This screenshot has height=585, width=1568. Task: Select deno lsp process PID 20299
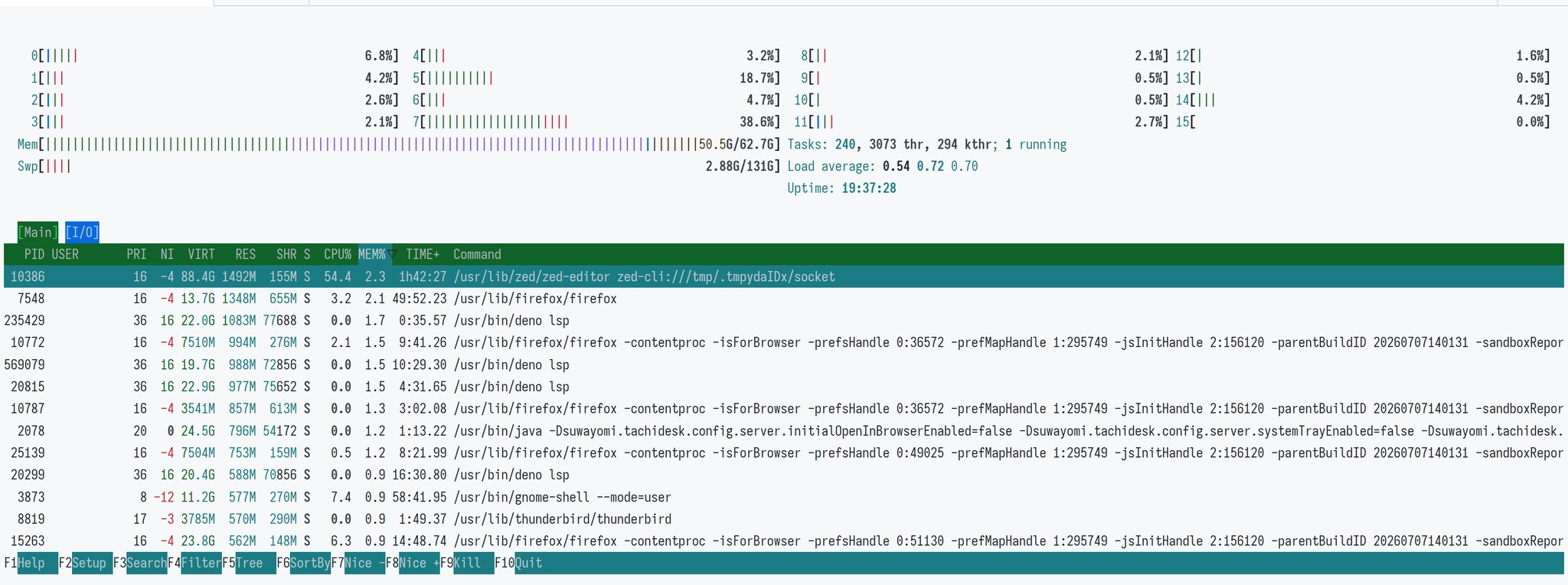pos(784,475)
